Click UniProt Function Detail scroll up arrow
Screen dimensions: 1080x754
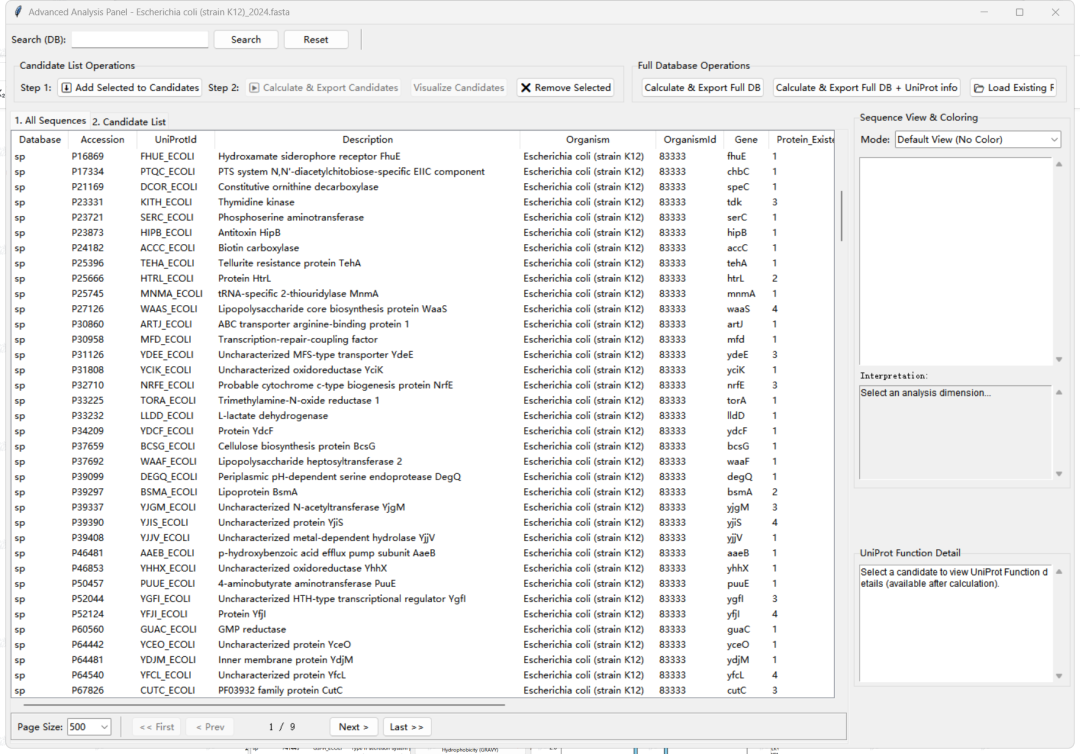click(1059, 572)
